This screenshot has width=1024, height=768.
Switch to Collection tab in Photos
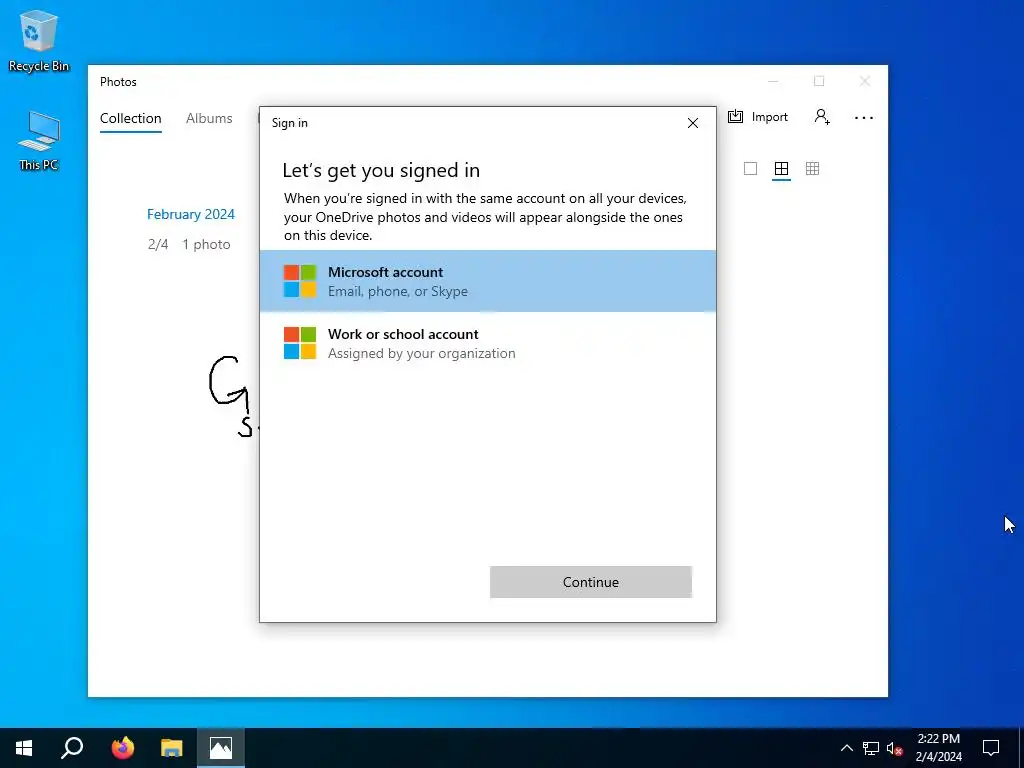131,118
